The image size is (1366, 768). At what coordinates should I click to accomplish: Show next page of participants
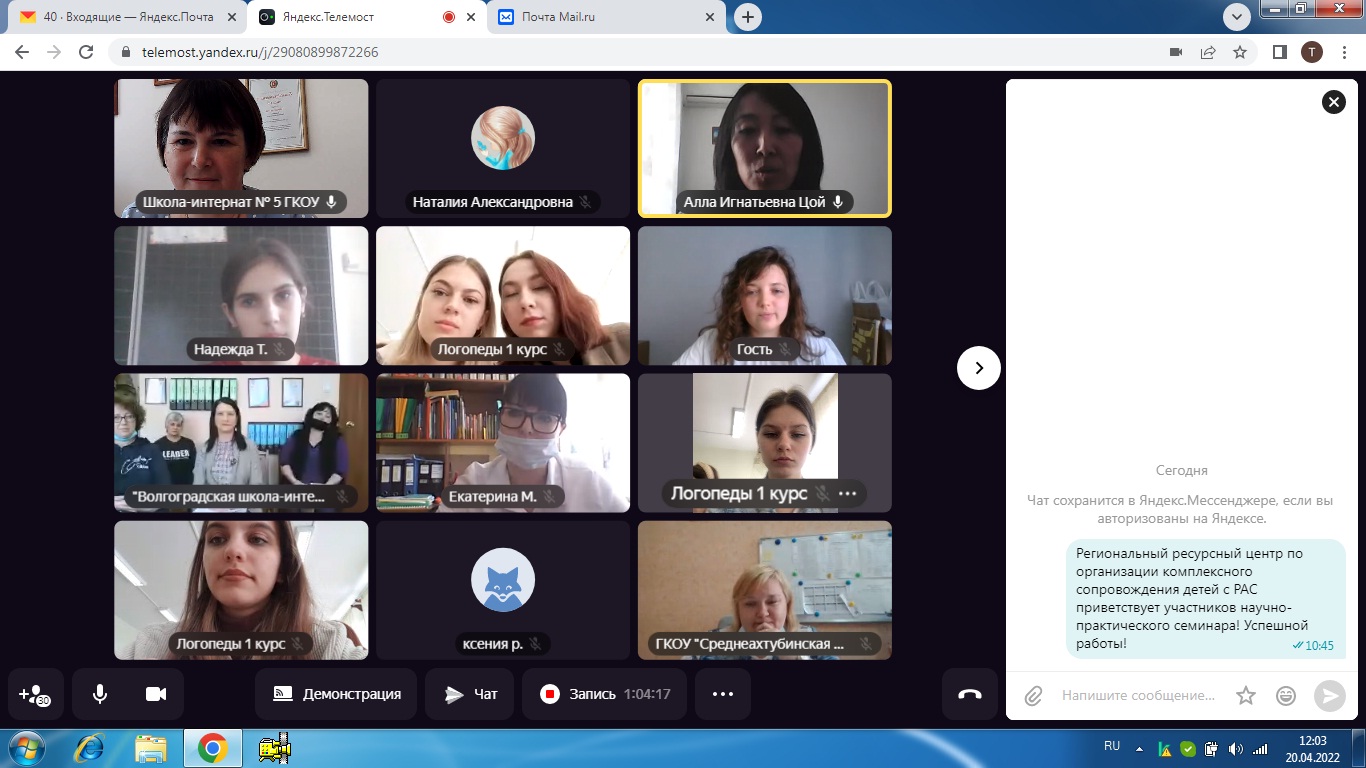pyautogui.click(x=978, y=368)
